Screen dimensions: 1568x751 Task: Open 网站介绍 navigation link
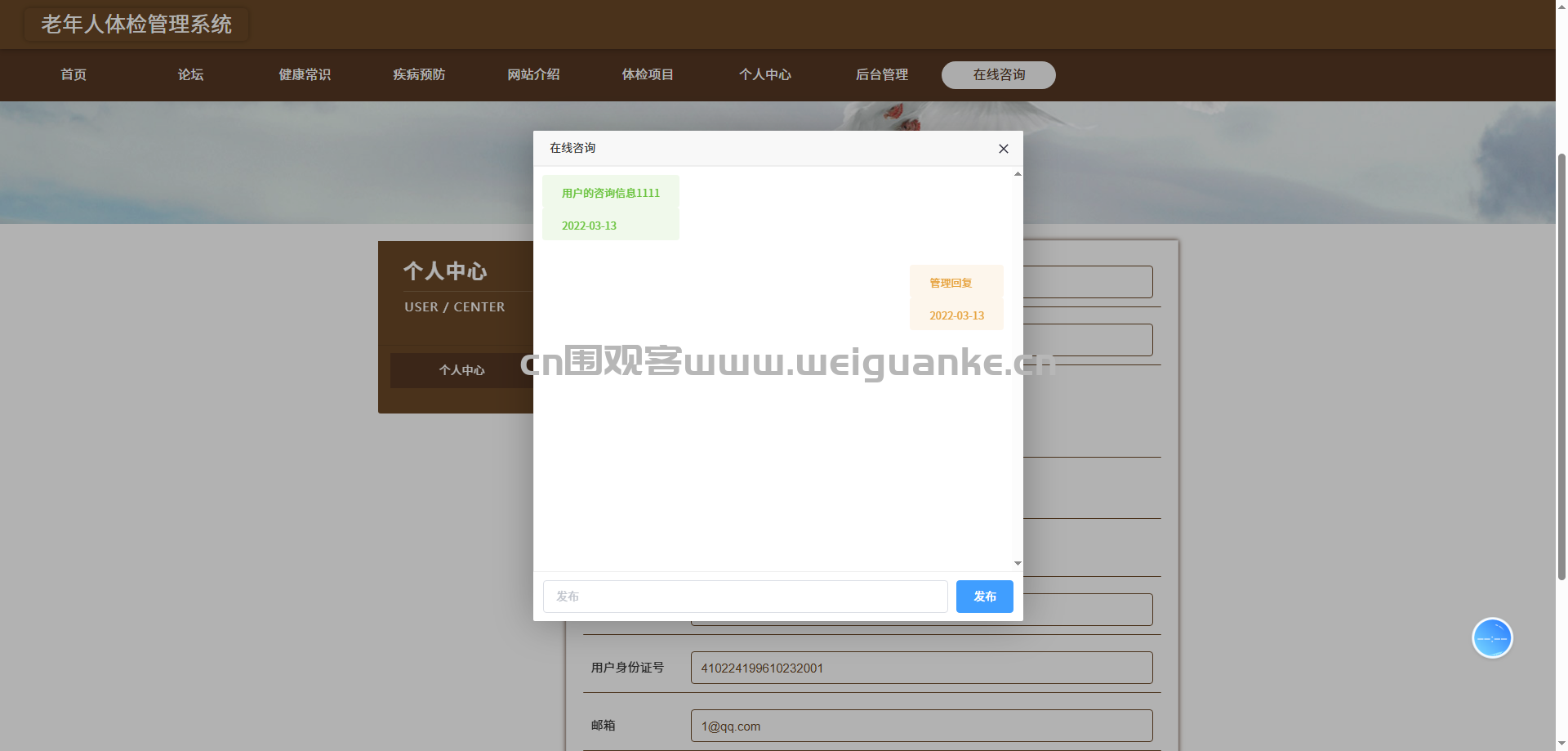(533, 74)
